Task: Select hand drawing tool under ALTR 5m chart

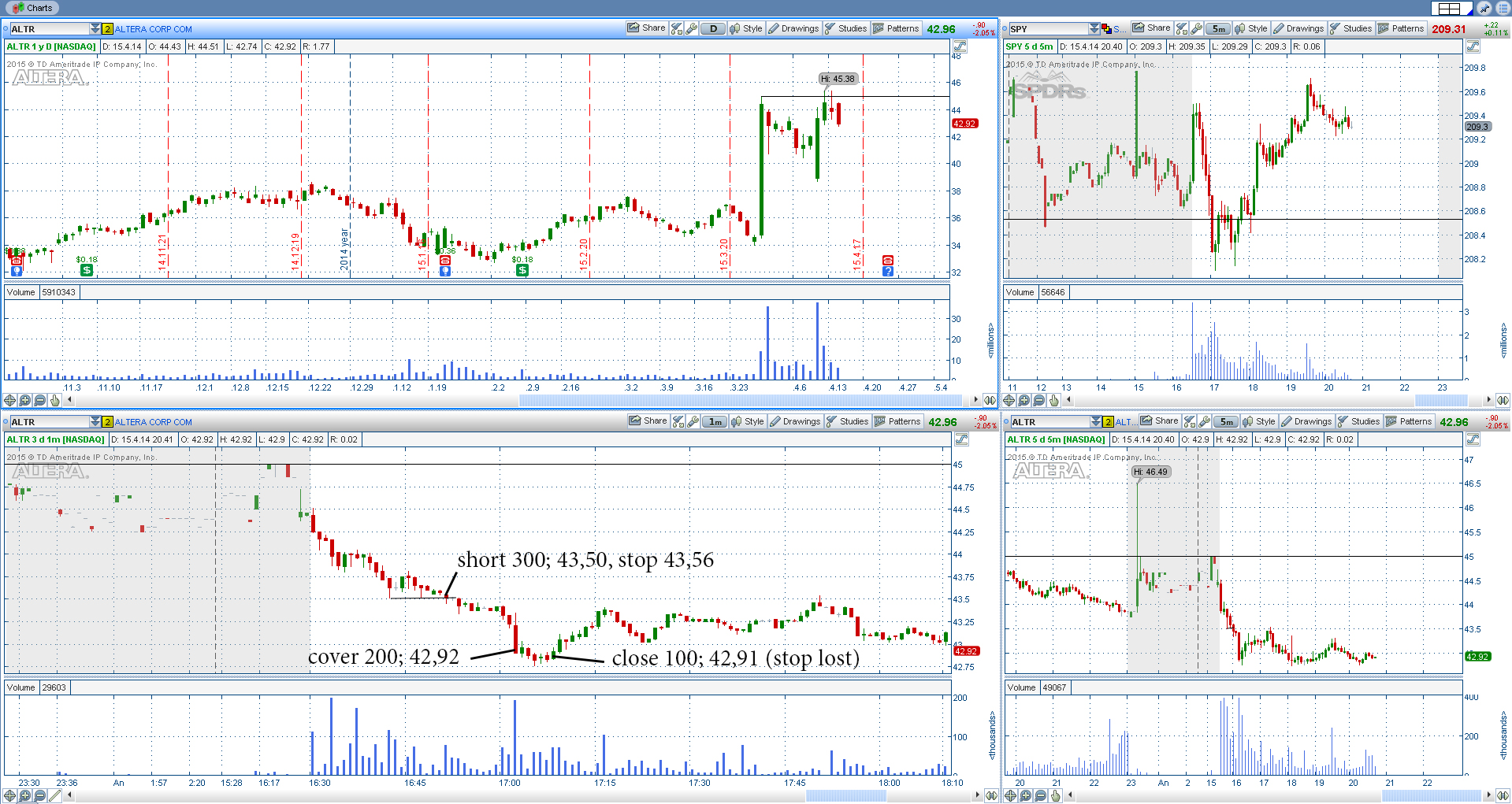Action: [x=1056, y=795]
